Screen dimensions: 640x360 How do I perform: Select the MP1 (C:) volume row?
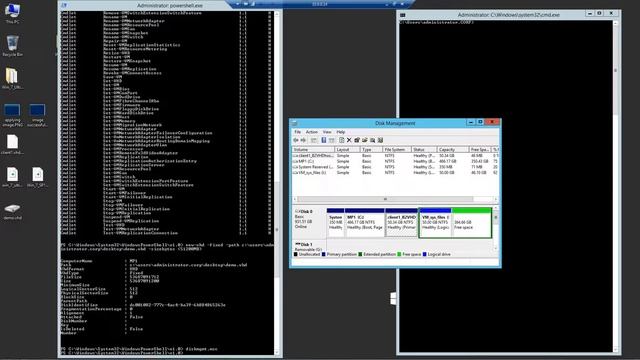pyautogui.click(x=395, y=161)
